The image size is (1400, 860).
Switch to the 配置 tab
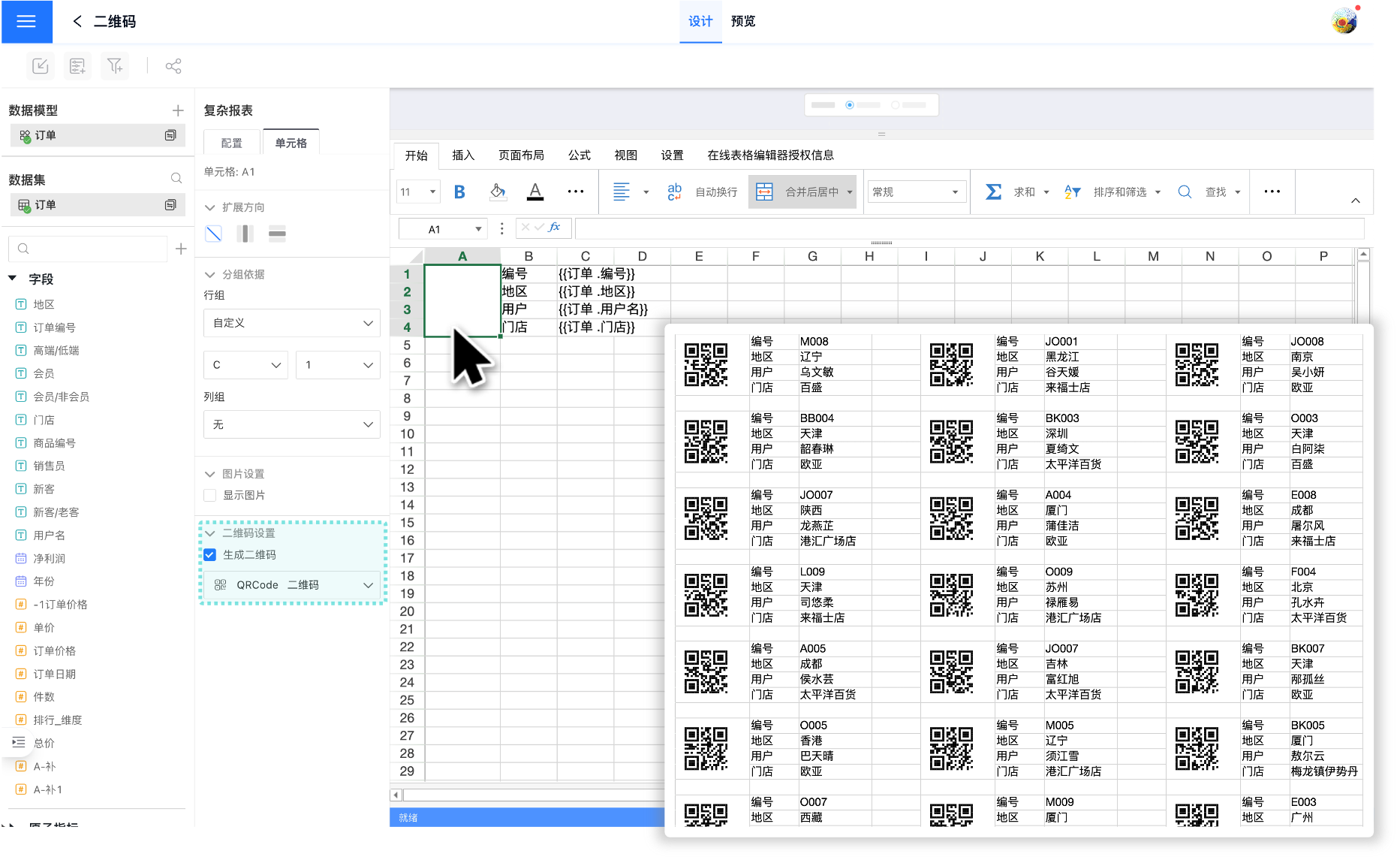click(x=232, y=143)
